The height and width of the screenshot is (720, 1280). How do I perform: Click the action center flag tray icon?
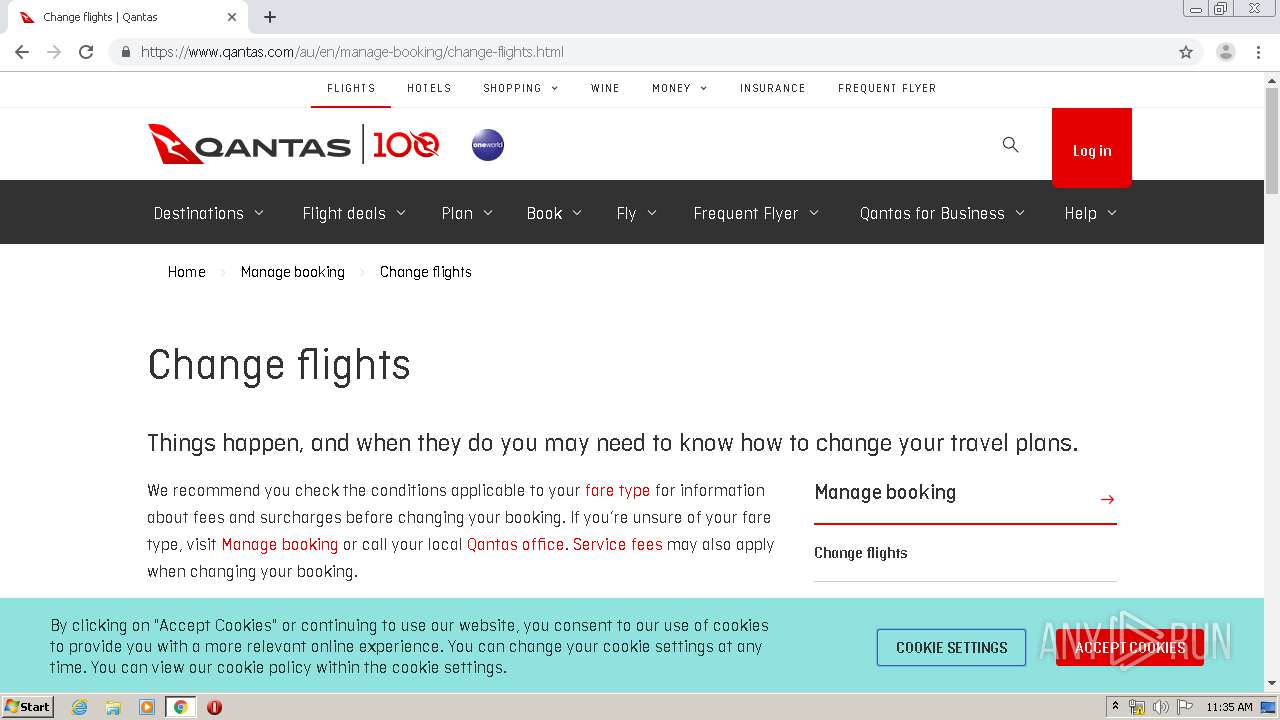click(1185, 707)
